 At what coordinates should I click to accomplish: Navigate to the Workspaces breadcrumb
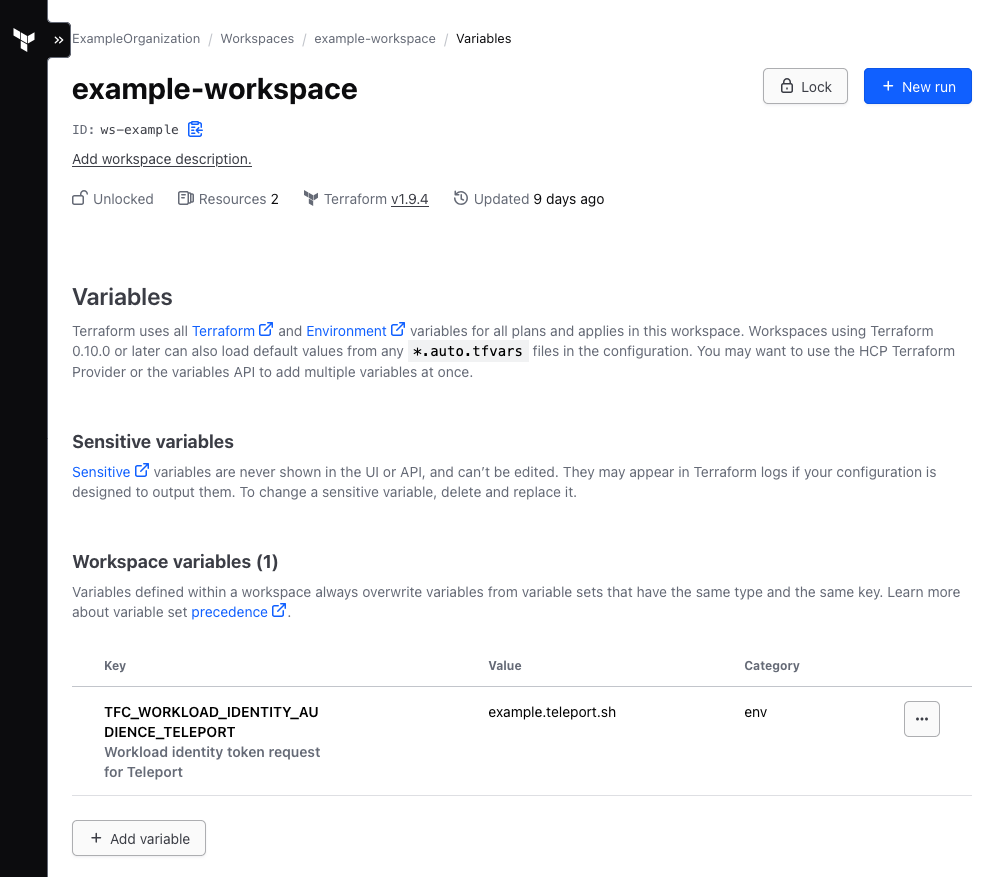pyautogui.click(x=257, y=38)
